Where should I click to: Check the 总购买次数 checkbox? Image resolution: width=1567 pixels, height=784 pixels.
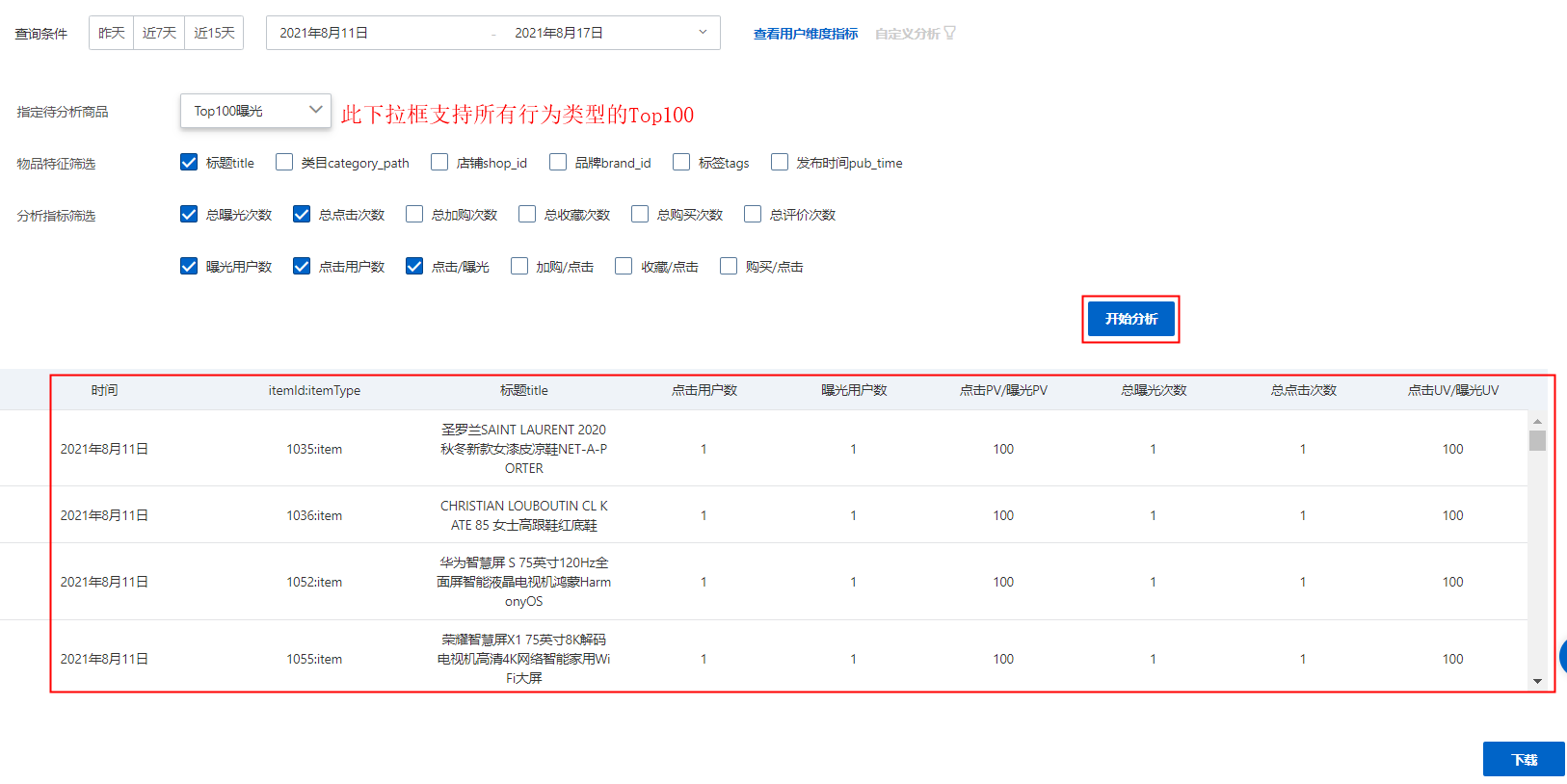pos(640,214)
